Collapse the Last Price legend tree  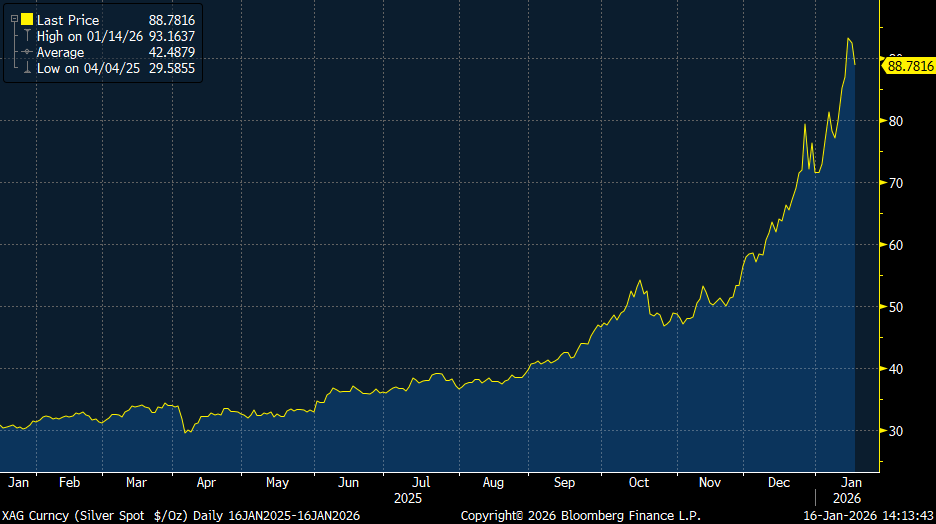(14, 19)
